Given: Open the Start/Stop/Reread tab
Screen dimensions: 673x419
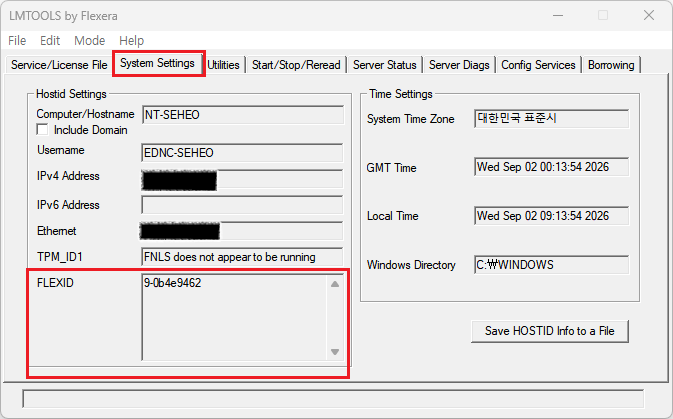Looking at the screenshot, I should click(x=296, y=65).
